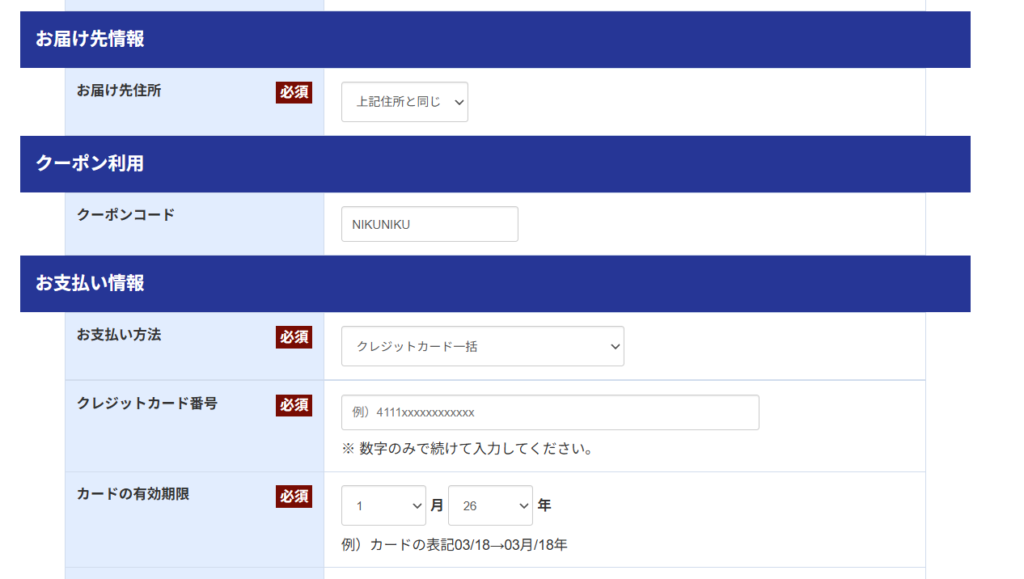The width and height of the screenshot is (1024, 579).
Task: Click the カードの有効期限 field label
Action: (x=133, y=494)
